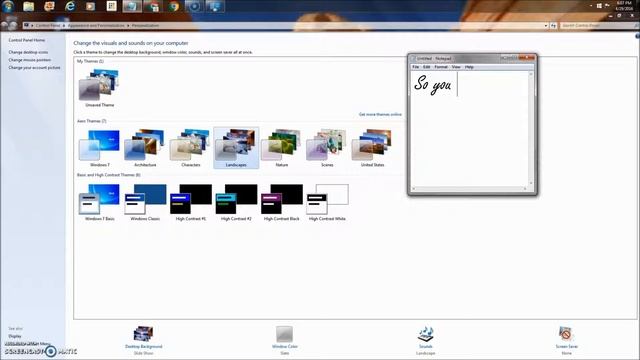Select the High Contrast Black theme
The height and width of the screenshot is (360, 640).
pyautogui.click(x=282, y=202)
